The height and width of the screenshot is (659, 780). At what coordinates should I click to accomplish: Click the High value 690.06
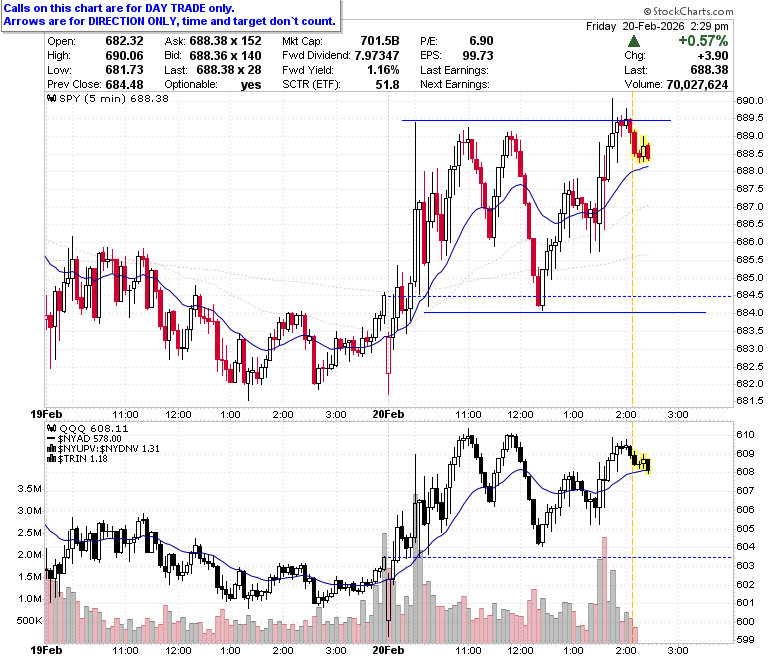(124, 55)
